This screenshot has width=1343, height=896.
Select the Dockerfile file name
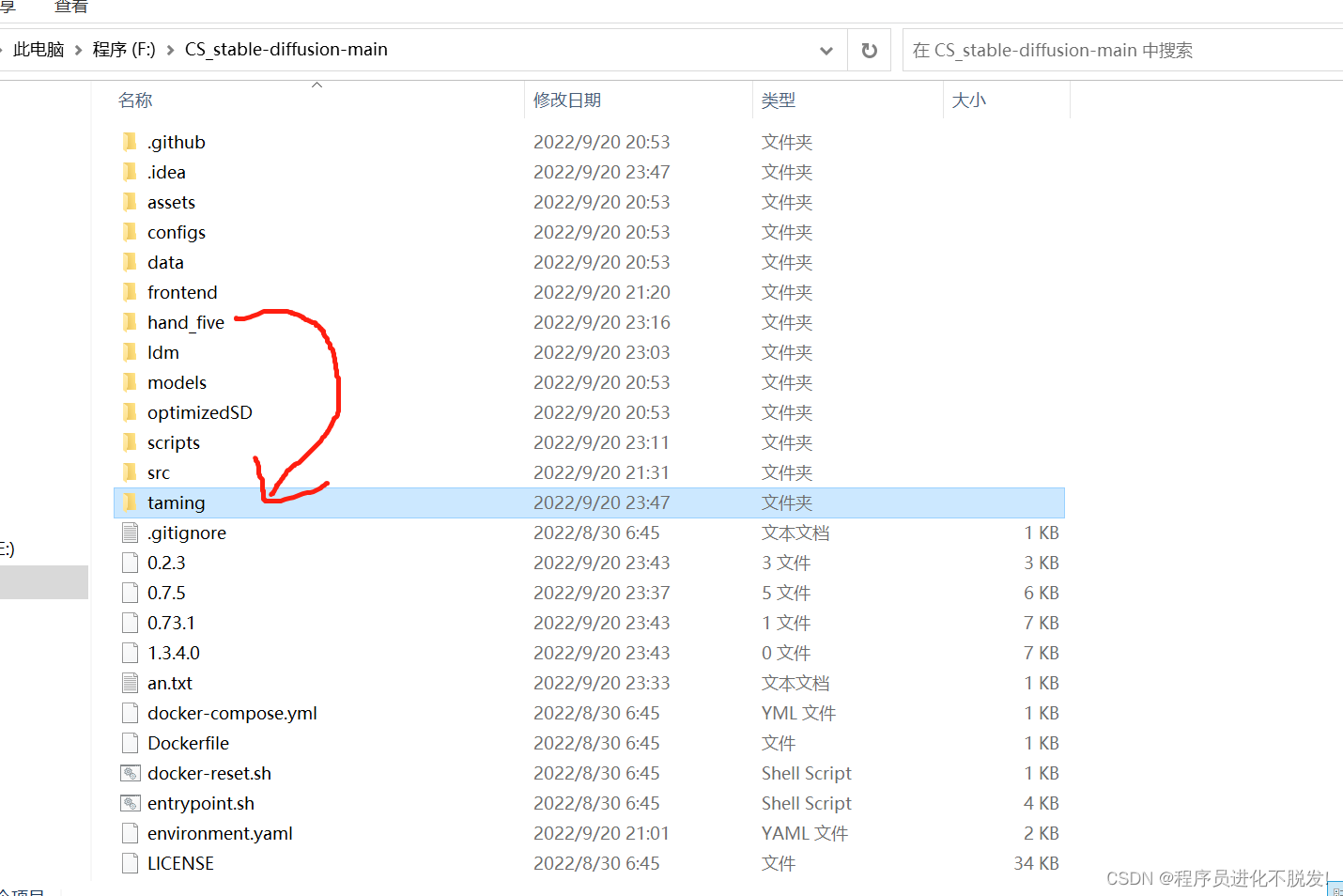click(x=188, y=743)
